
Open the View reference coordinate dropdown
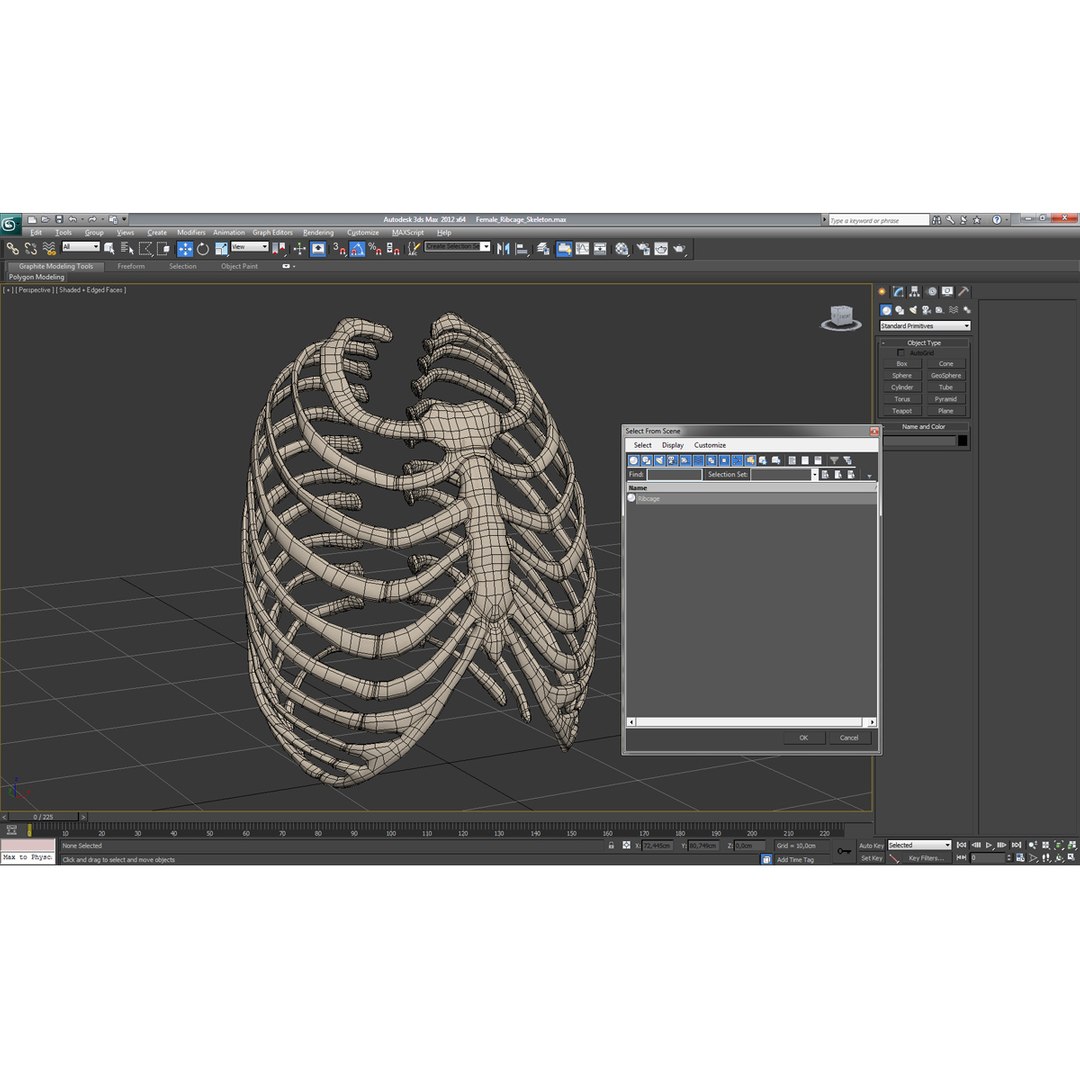click(x=249, y=247)
